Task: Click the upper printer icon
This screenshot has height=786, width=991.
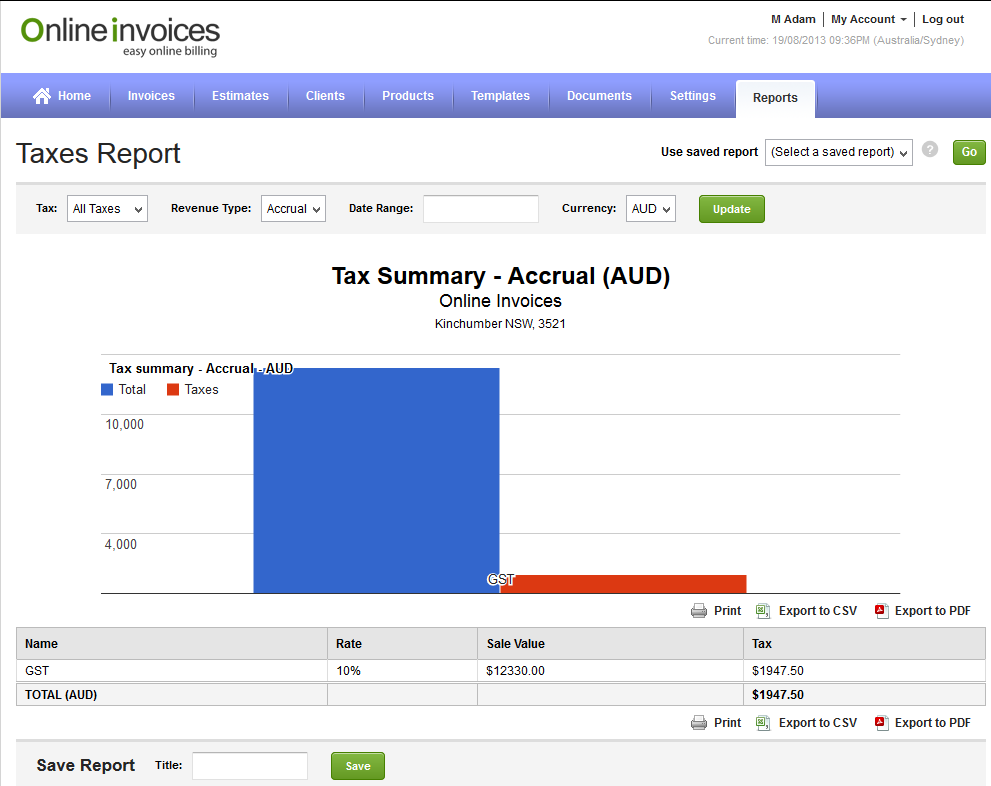Action: (x=699, y=611)
